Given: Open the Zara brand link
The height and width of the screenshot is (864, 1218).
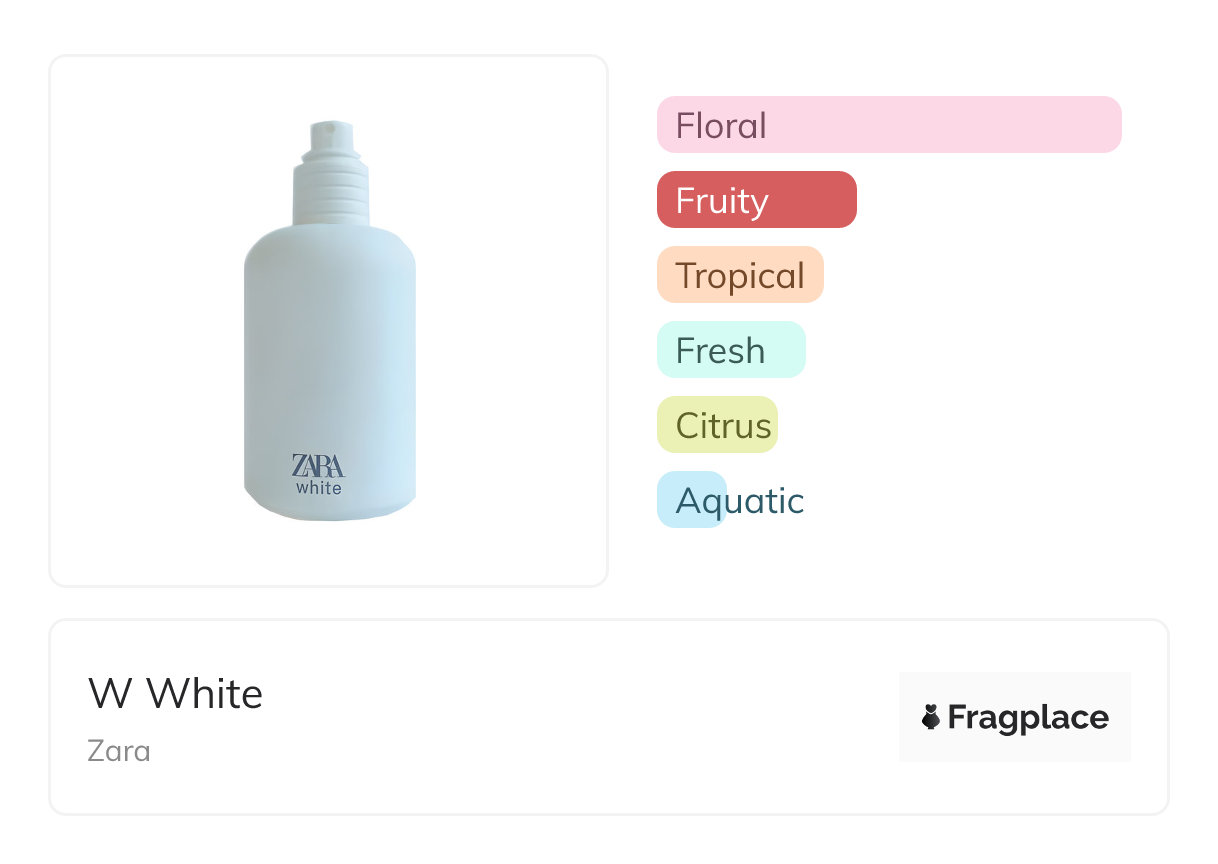Looking at the screenshot, I should tap(119, 750).
